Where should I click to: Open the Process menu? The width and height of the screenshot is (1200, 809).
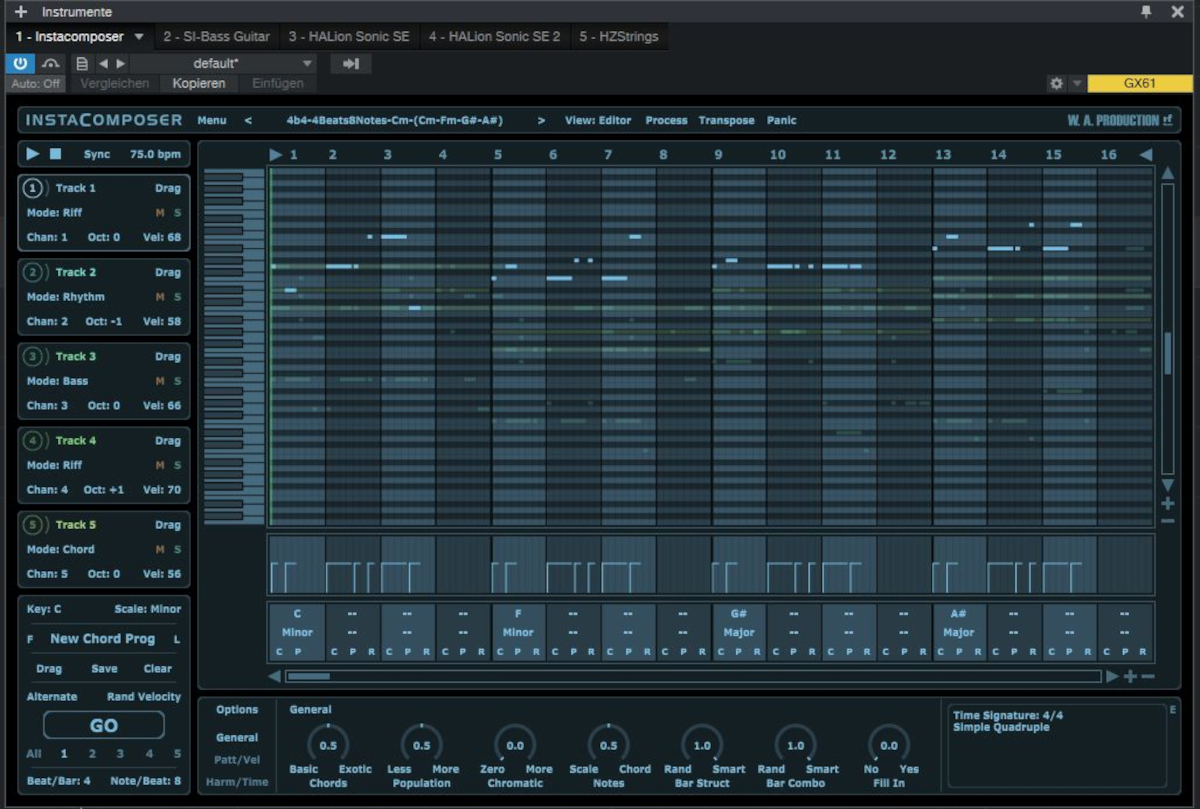coord(666,120)
